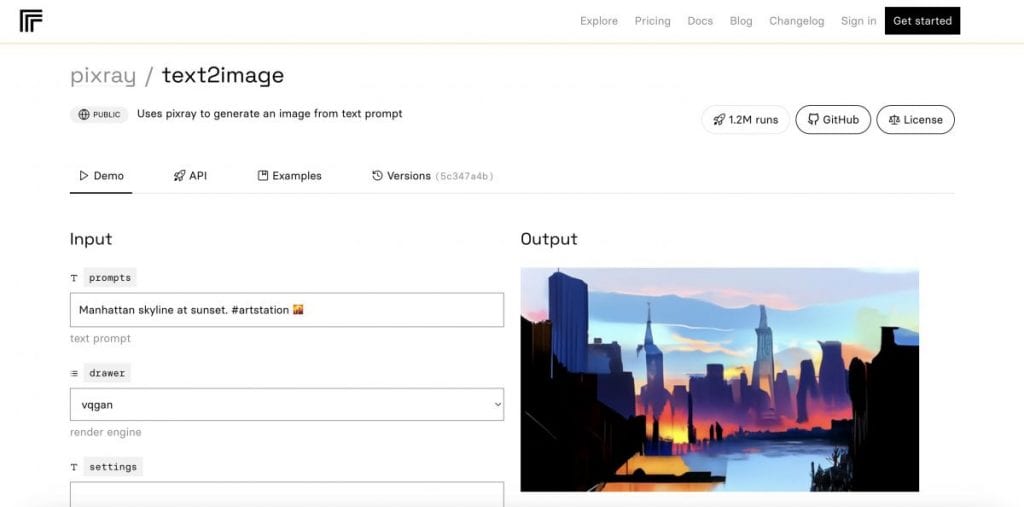Switch to the API tab
Screen dimensions: 1024x507
[x=190, y=176]
